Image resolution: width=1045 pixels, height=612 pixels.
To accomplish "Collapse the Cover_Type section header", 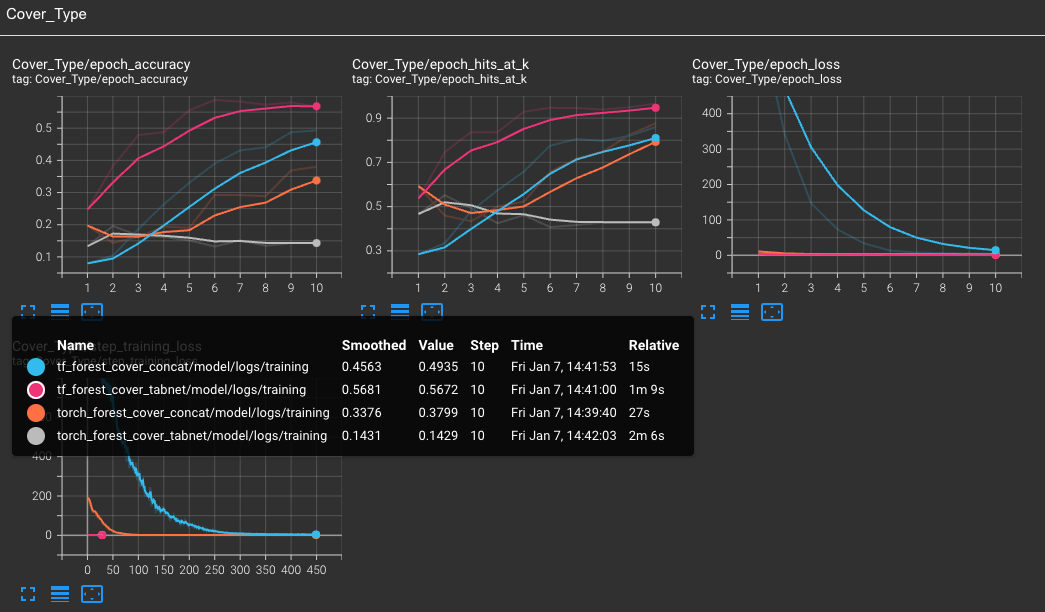I will coord(45,14).
